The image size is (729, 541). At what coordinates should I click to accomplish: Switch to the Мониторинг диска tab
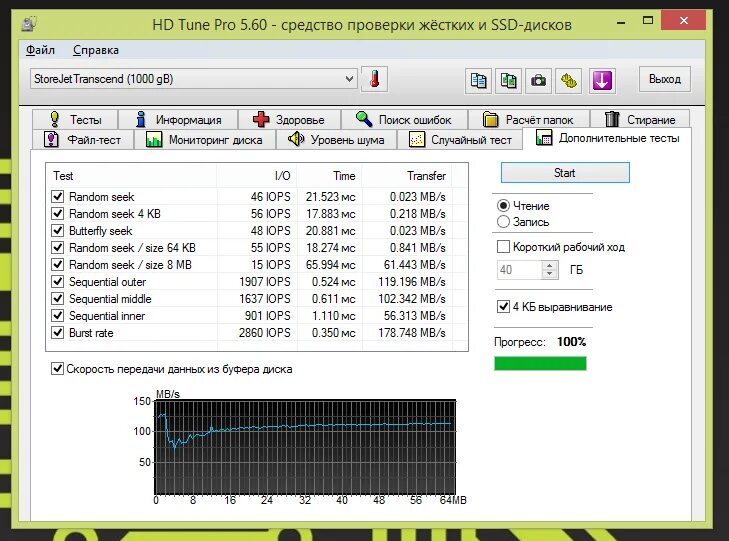point(205,139)
